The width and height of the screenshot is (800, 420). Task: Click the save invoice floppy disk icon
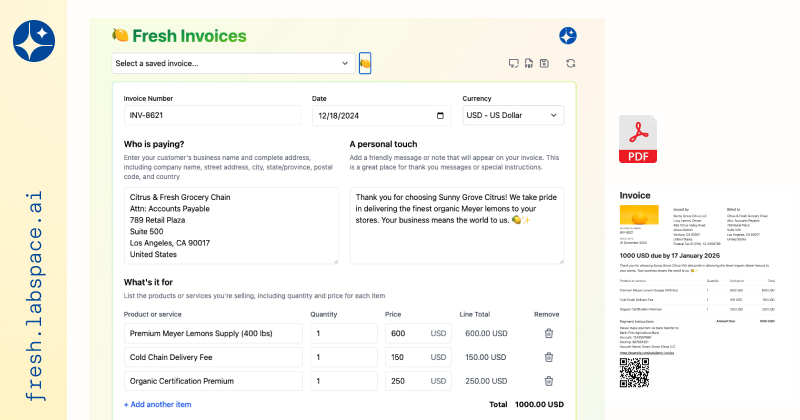click(543, 63)
